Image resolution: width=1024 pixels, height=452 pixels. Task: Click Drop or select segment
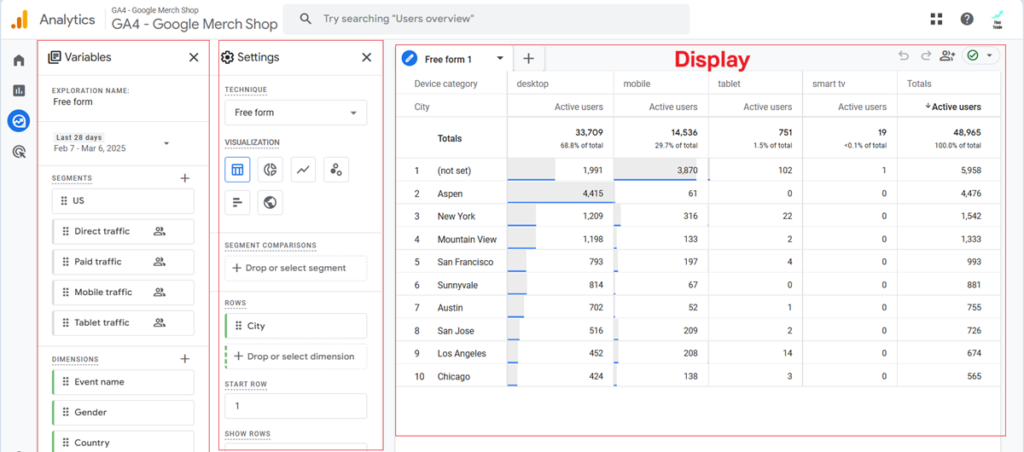[x=296, y=268]
